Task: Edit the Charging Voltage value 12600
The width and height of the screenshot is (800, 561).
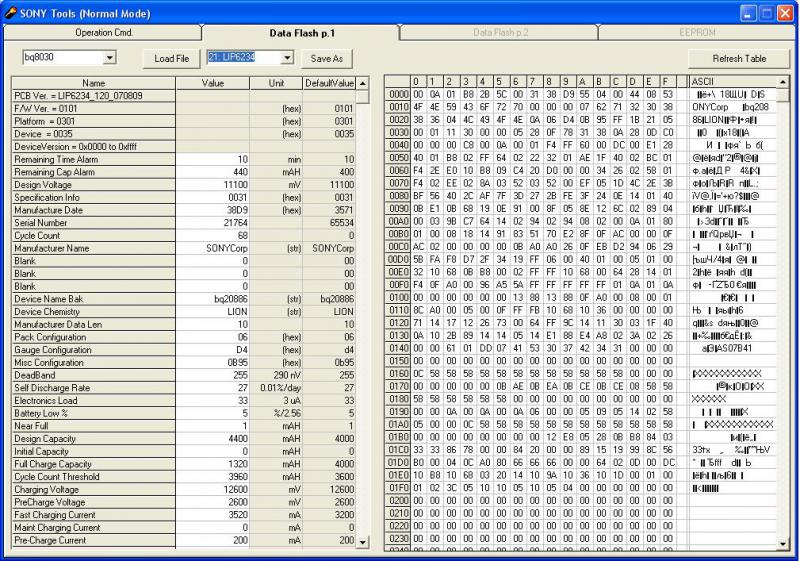Action: point(213,490)
